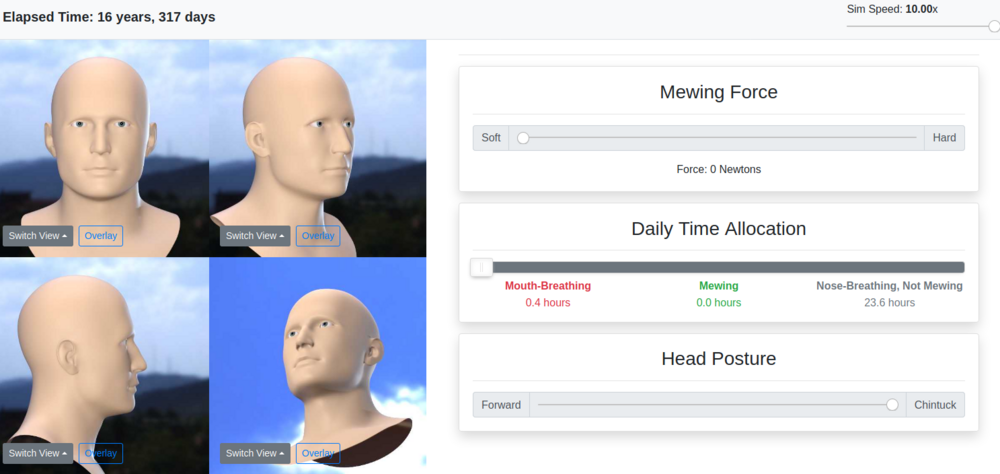Click the 'Nose-Breathing, Not Mewing' label
1000x474 pixels.
[890, 286]
